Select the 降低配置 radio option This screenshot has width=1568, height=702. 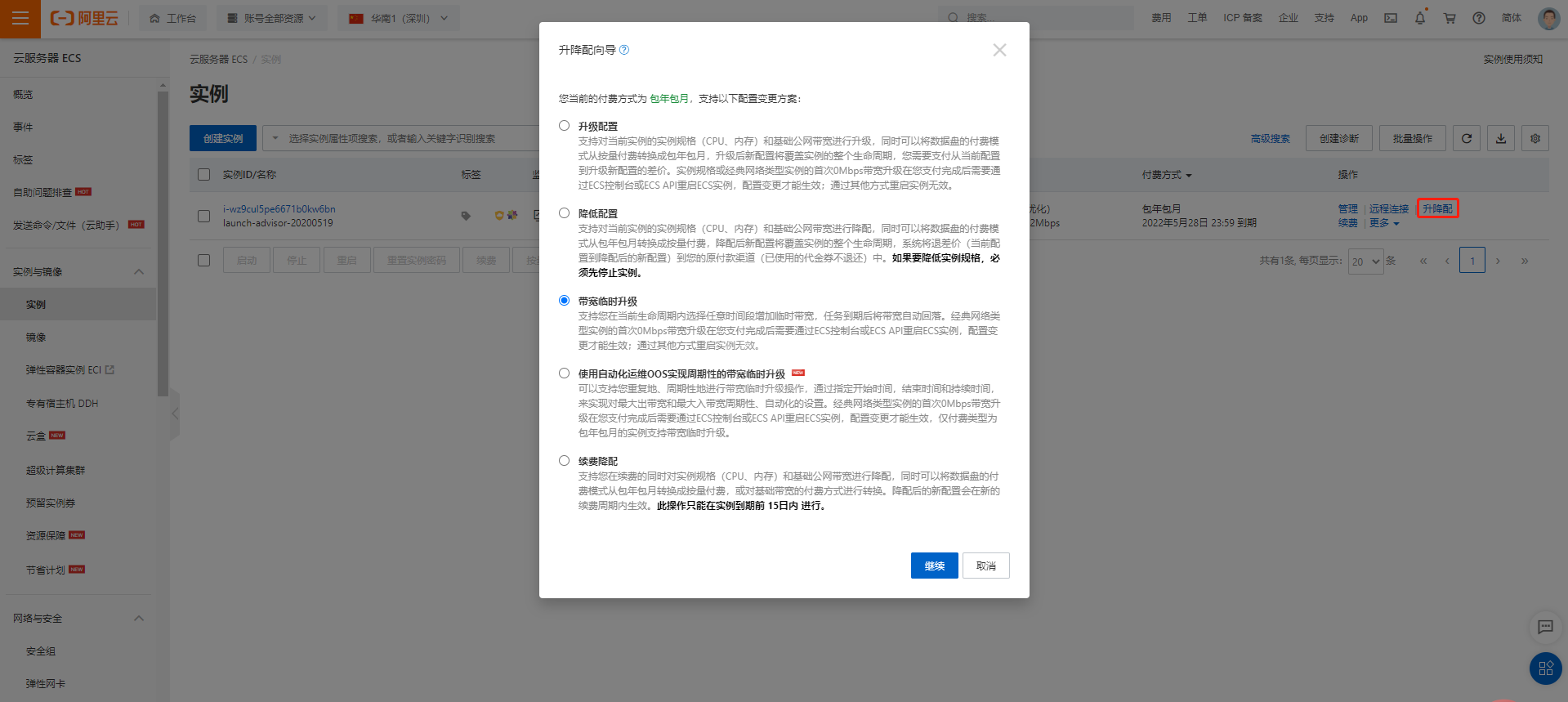564,213
